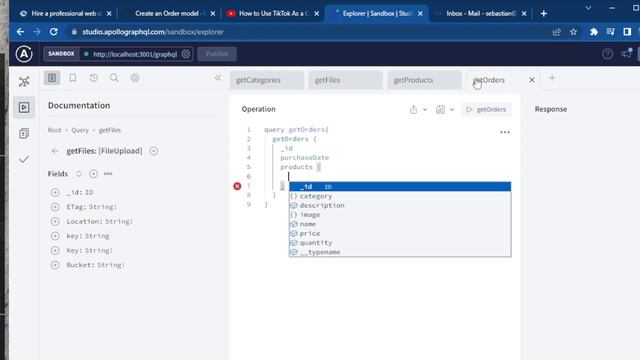Open the schema diff sidebar icon
Image resolution: width=640 pixels, height=360 pixels.
[x=24, y=133]
